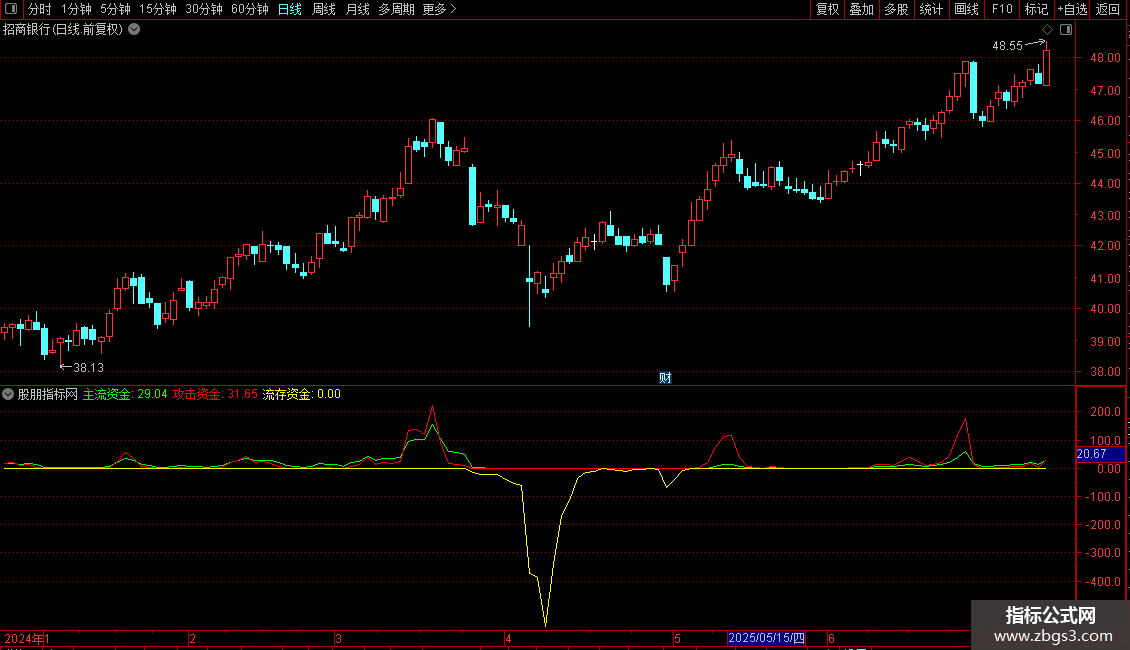Open F10 company information
Screen dimensions: 1130x650
coord(1002,9)
